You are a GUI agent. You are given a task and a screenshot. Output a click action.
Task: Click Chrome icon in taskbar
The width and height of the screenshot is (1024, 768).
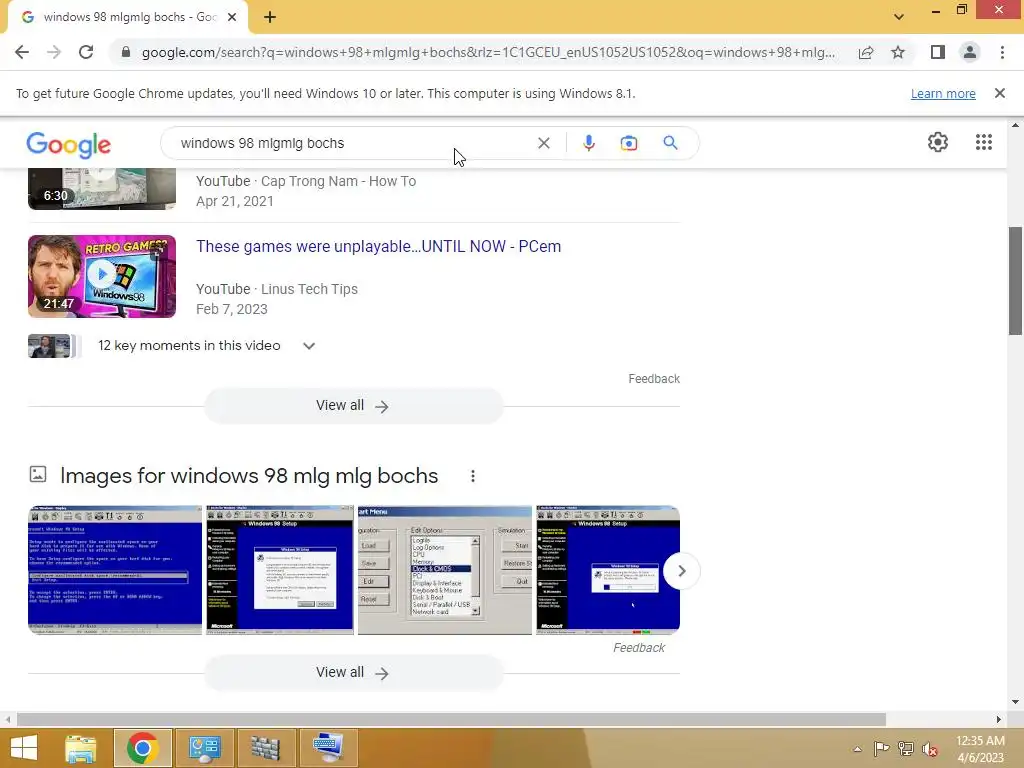point(143,748)
